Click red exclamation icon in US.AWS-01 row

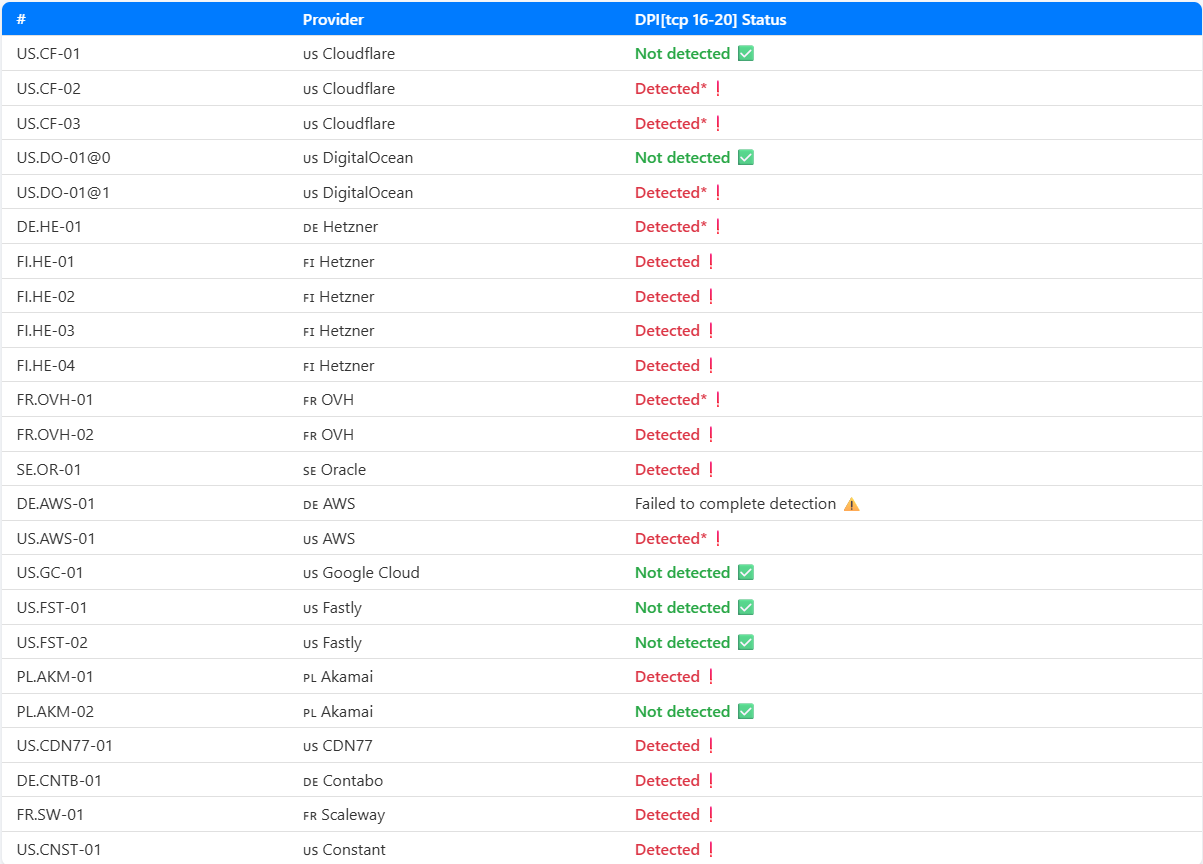coord(718,539)
